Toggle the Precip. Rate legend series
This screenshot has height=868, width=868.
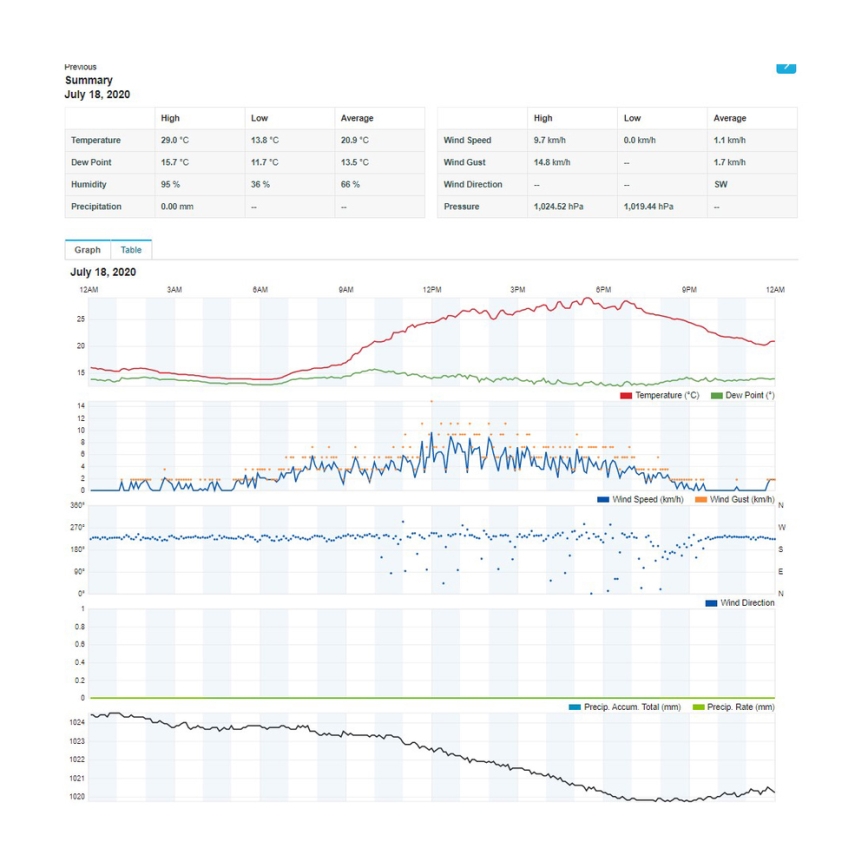click(x=699, y=707)
